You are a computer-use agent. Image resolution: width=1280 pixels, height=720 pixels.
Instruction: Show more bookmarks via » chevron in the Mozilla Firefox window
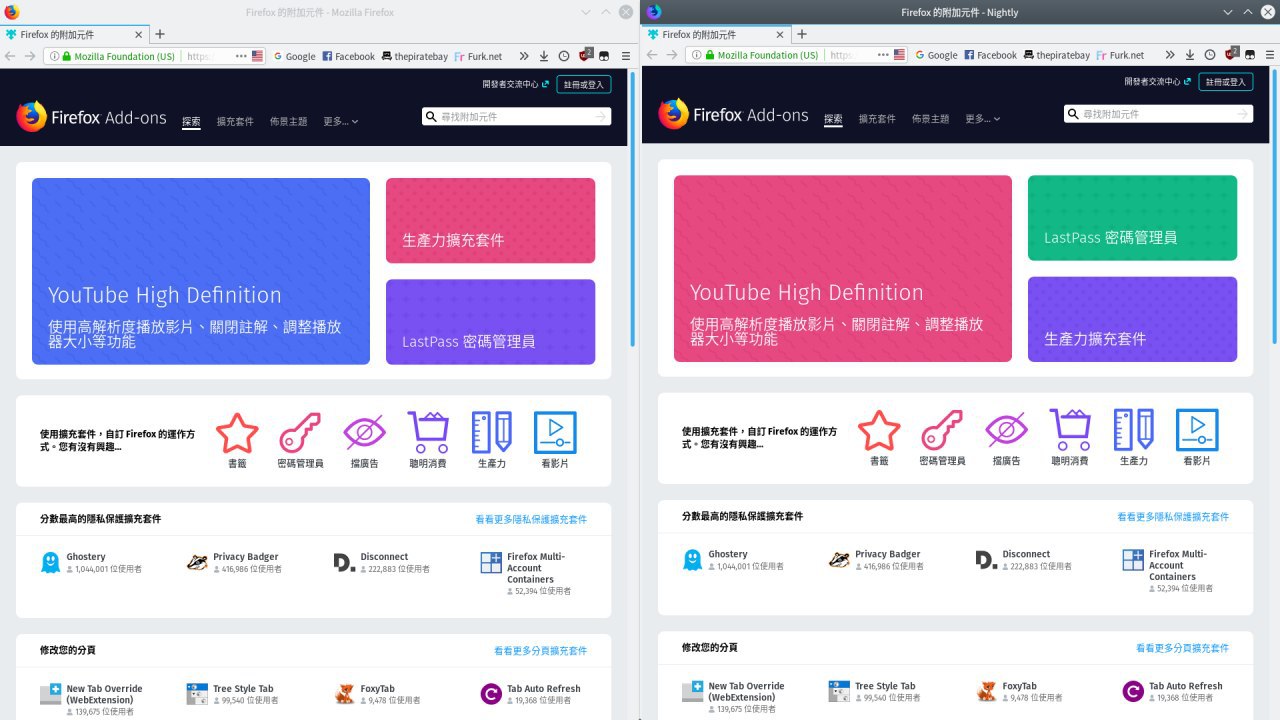tap(522, 56)
